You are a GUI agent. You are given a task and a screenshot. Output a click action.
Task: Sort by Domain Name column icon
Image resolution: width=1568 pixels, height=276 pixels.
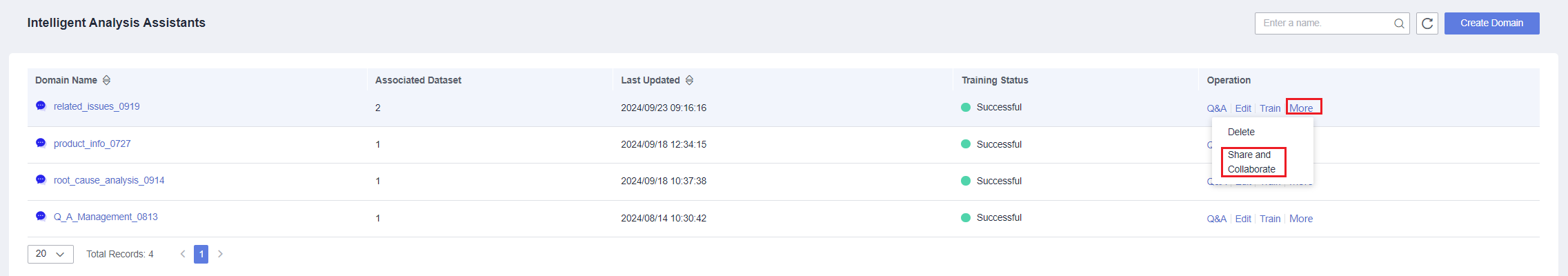[x=106, y=80]
